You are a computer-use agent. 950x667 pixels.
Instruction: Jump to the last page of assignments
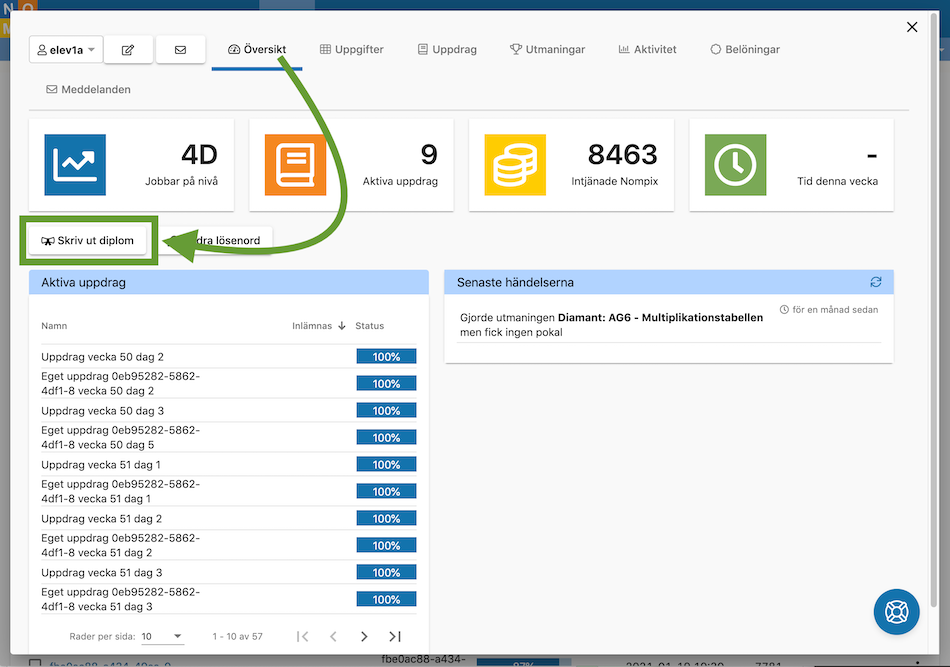[395, 636]
